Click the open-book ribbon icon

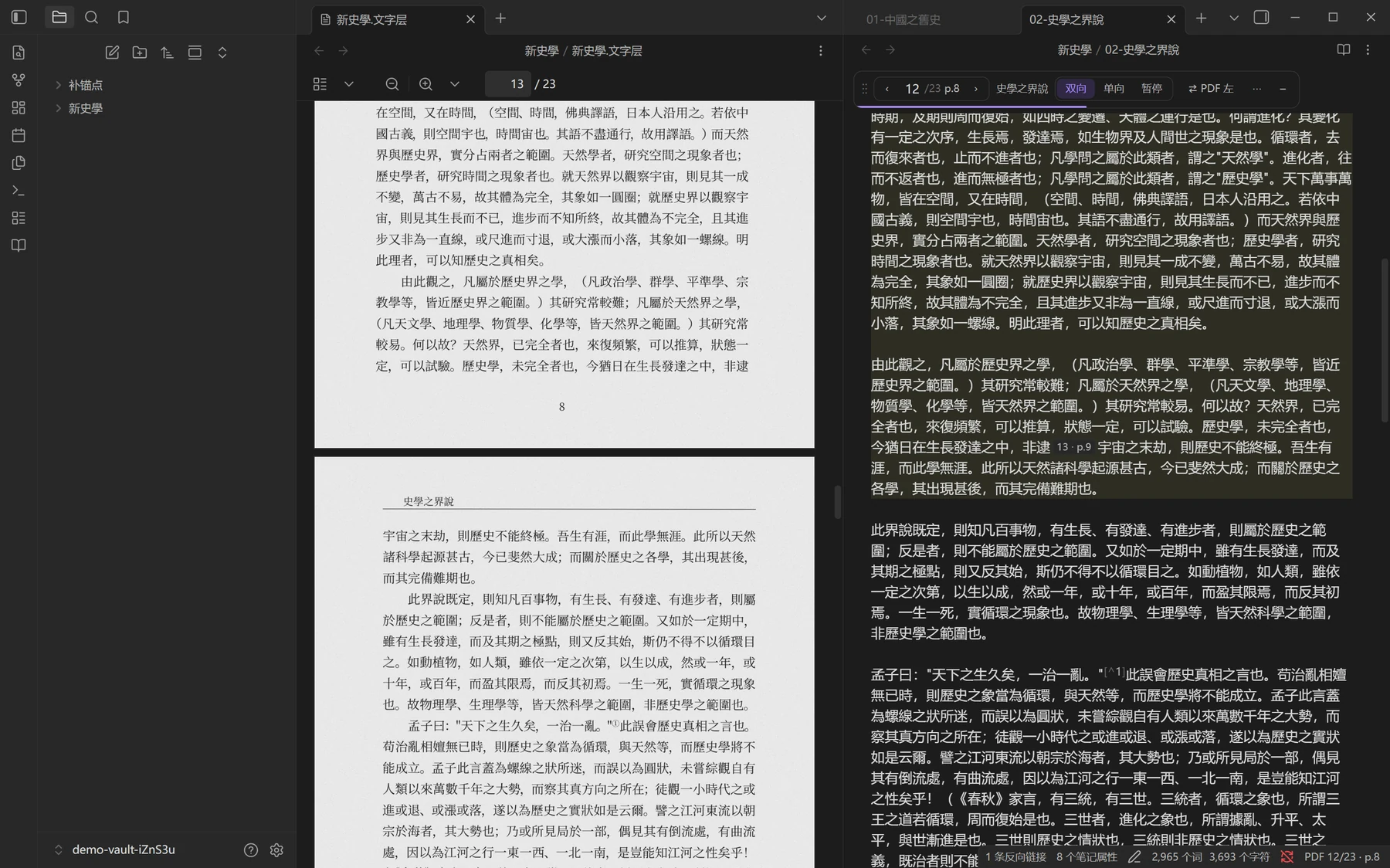(x=19, y=246)
